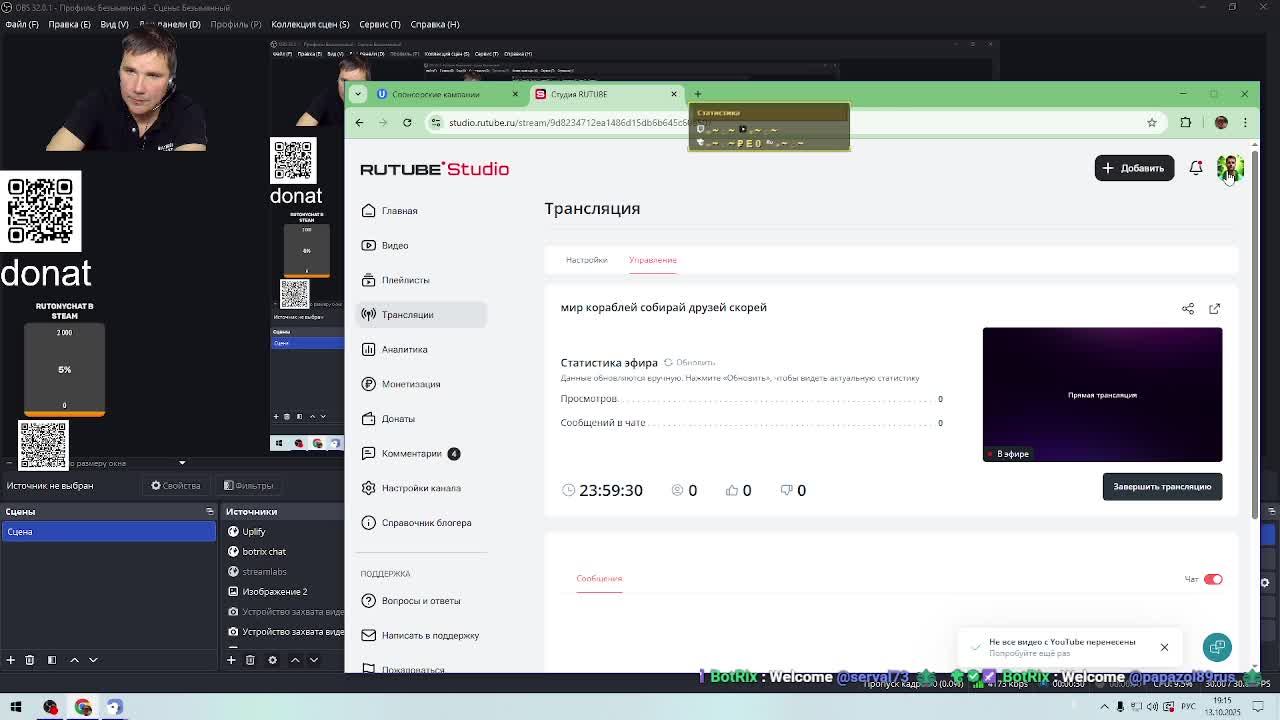
Task: Click the Свойства button in OBS
Action: pyautogui.click(x=176, y=486)
